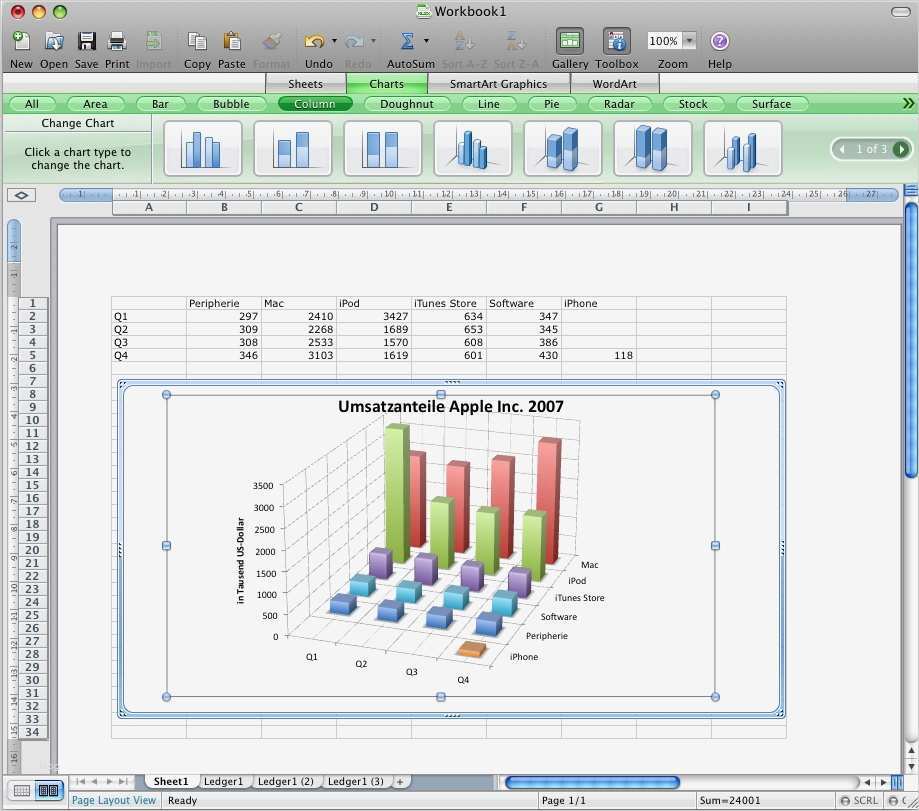Open the Zoom percentage dropdown
The width and height of the screenshot is (919, 811).
pyautogui.click(x=689, y=40)
